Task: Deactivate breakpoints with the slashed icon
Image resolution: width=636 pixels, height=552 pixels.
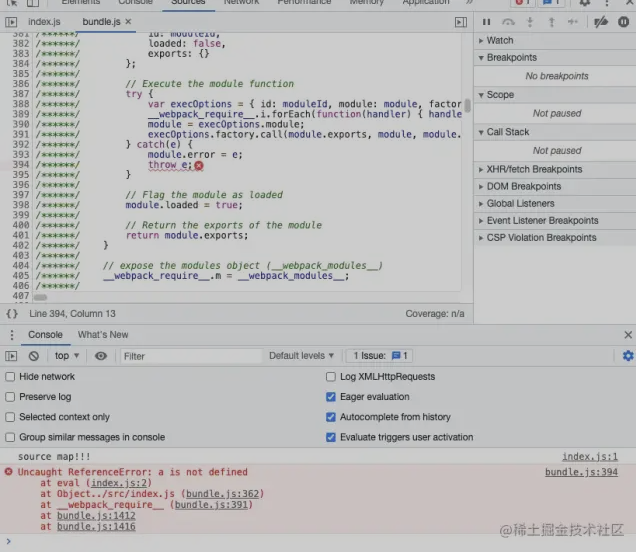Action: click(601, 22)
